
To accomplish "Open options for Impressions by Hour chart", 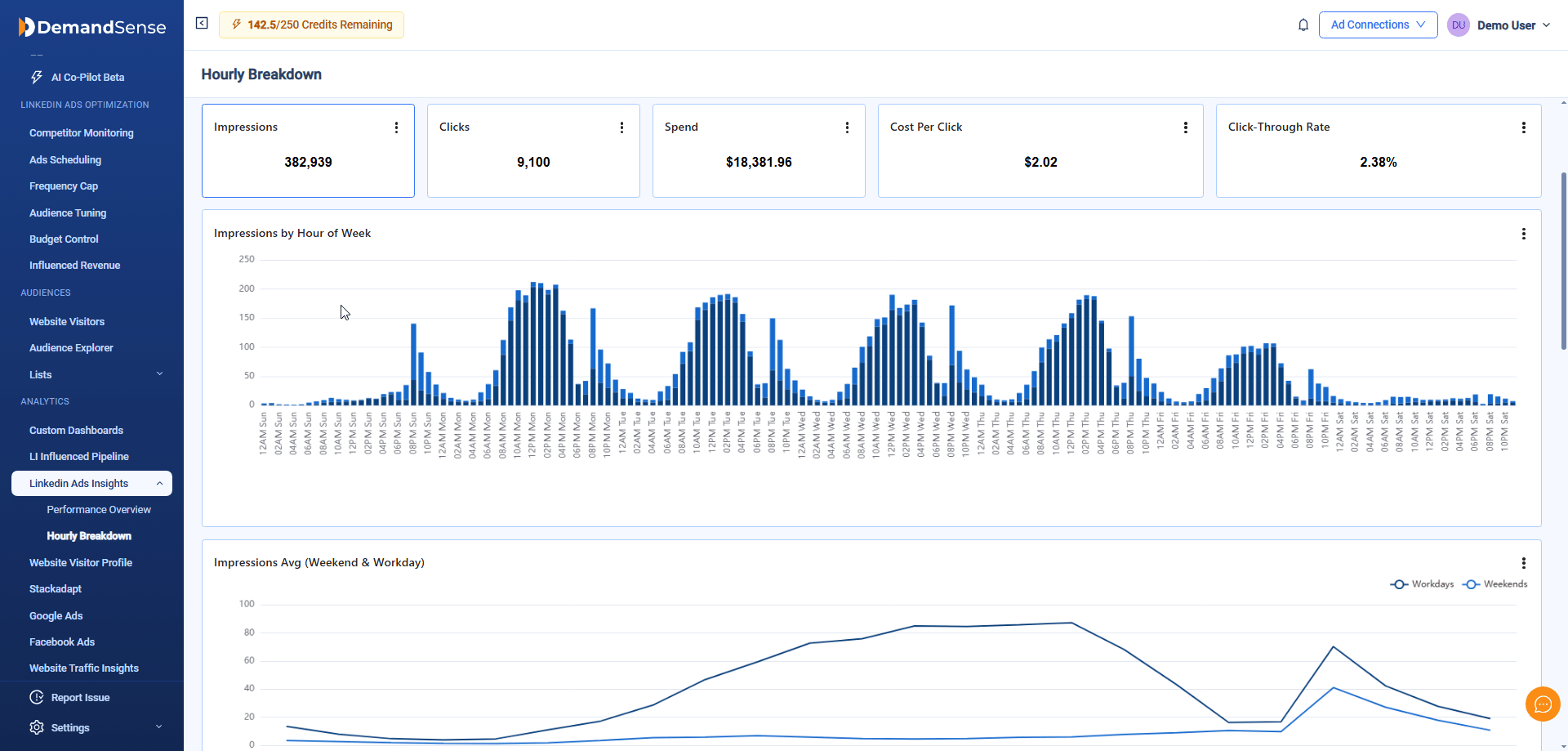I will tap(1523, 234).
